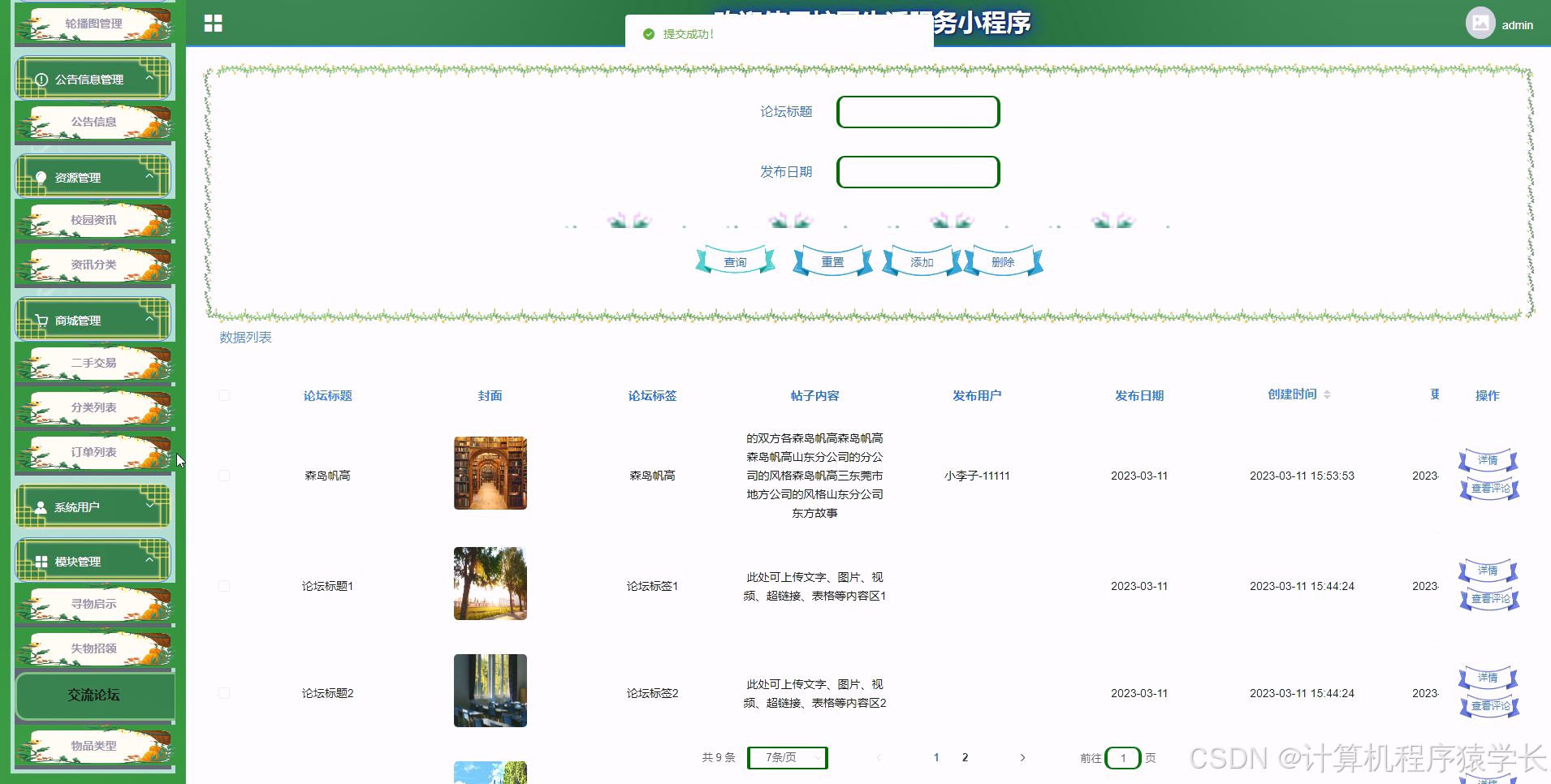The width and height of the screenshot is (1551, 784).
Task: Click the 删除 delete button
Action: click(1003, 261)
